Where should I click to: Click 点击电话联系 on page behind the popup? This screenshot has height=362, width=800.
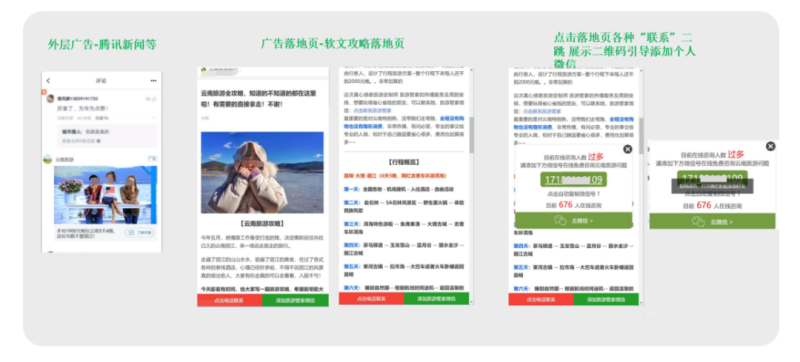click(x=541, y=299)
